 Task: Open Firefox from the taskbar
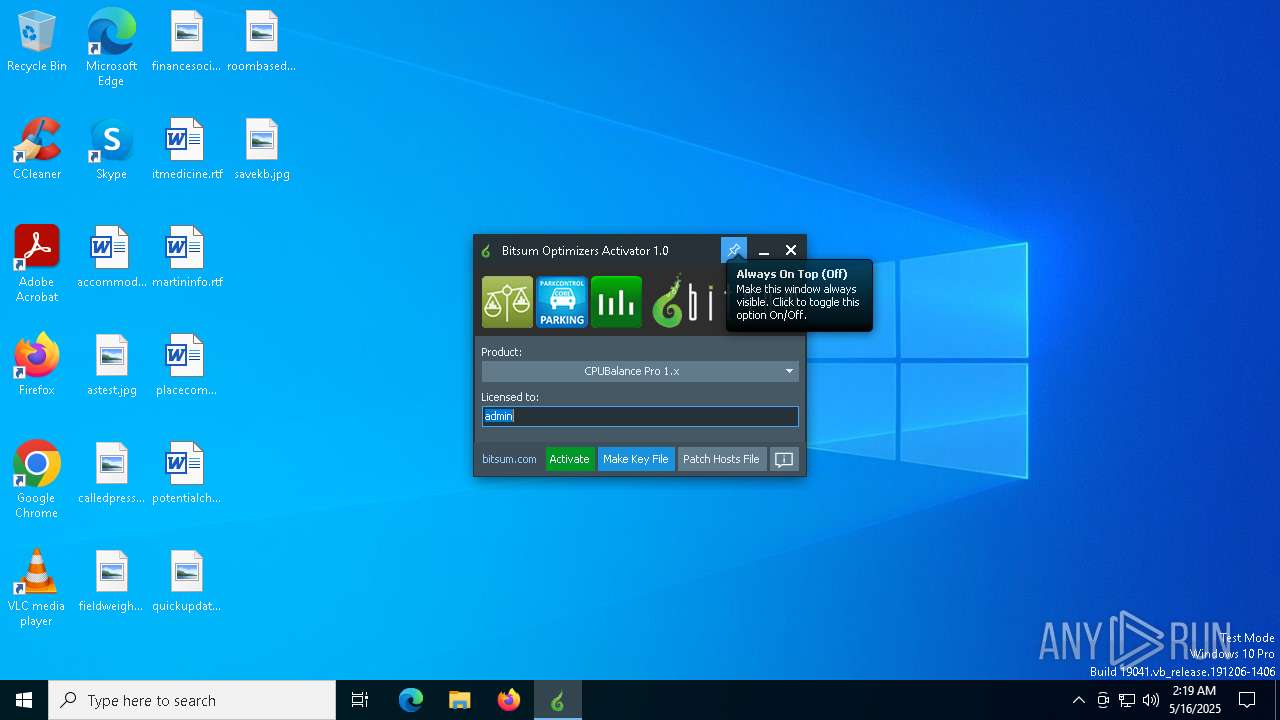(509, 700)
